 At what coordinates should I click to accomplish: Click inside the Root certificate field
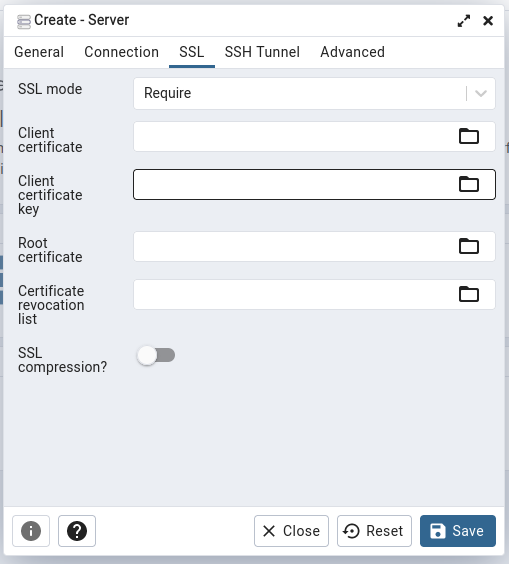click(x=295, y=246)
